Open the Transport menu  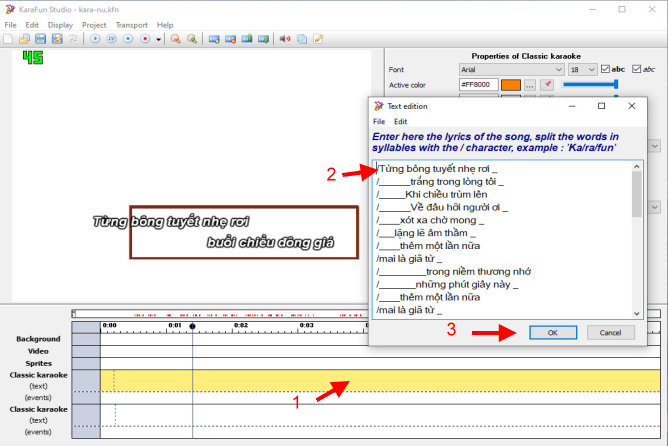click(x=131, y=24)
